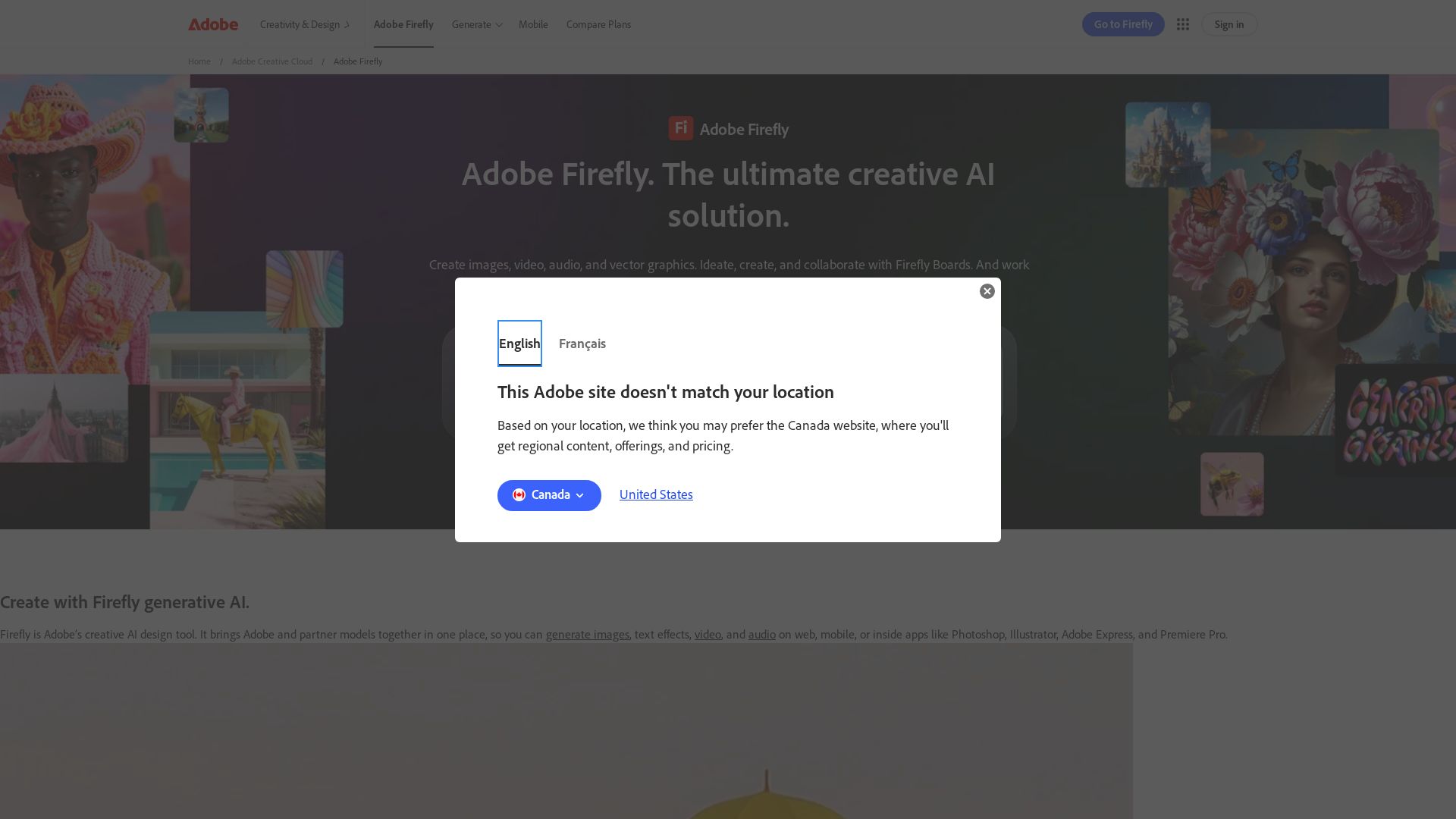1456x819 pixels.
Task: Open the apps grid icon
Action: [x=1182, y=24]
